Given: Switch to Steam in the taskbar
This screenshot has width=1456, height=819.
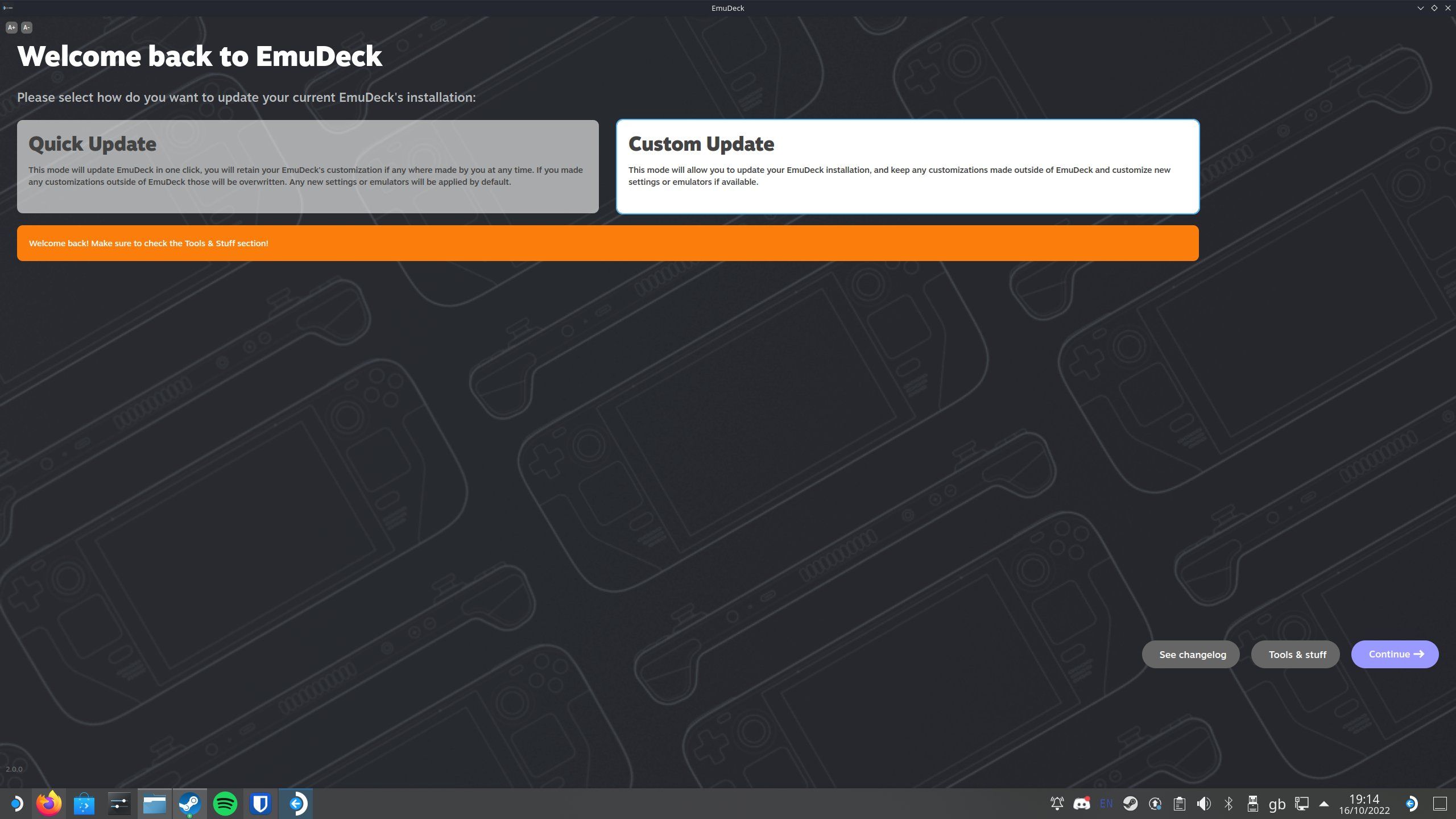Looking at the screenshot, I should tap(190, 804).
